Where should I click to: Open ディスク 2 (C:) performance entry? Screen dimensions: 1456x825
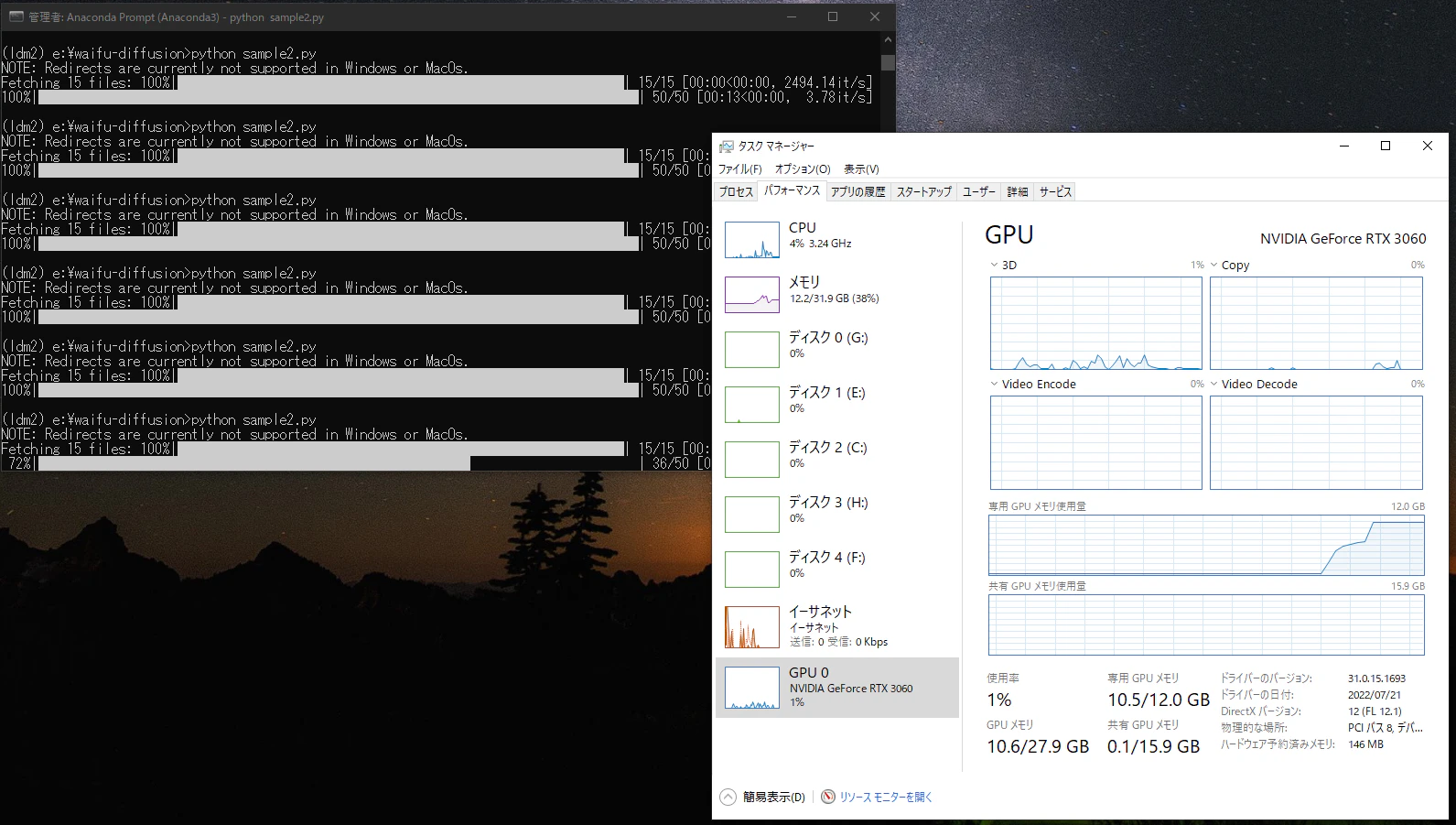[x=836, y=459]
